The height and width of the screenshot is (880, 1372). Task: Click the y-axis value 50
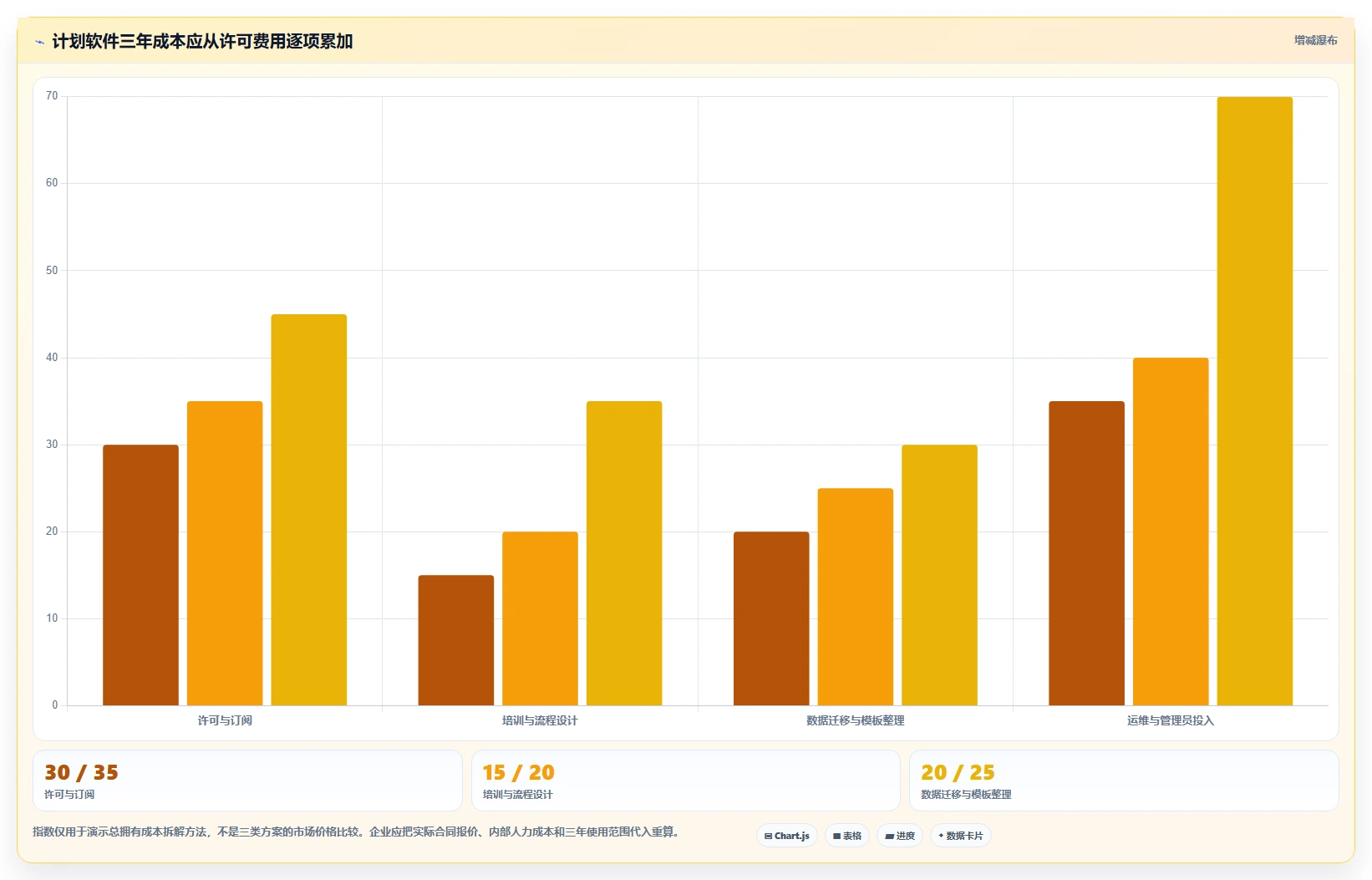point(52,270)
